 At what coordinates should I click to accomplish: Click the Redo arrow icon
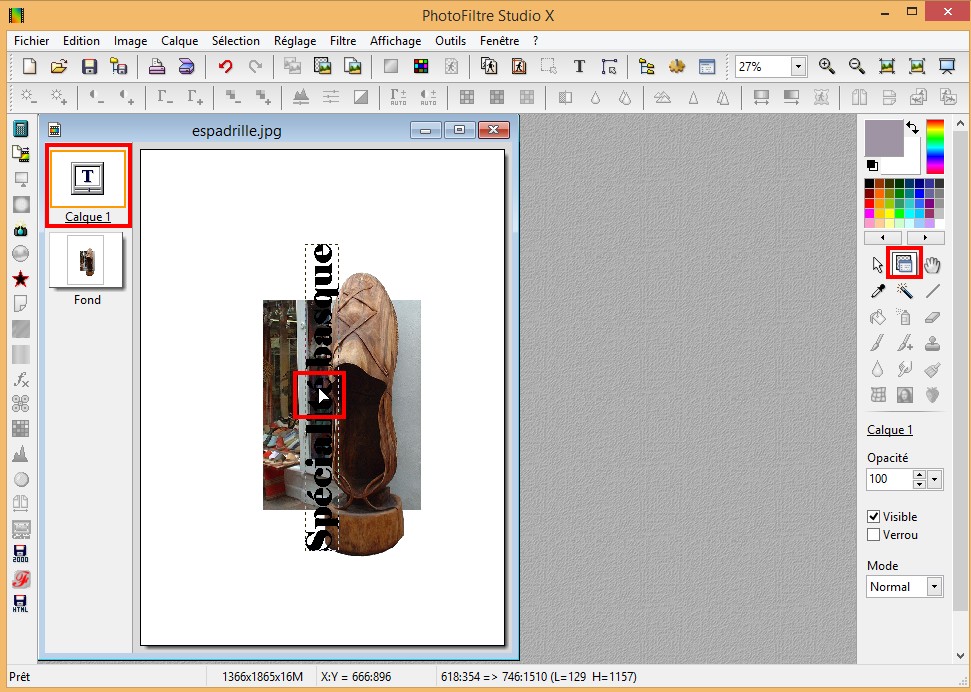[255, 66]
